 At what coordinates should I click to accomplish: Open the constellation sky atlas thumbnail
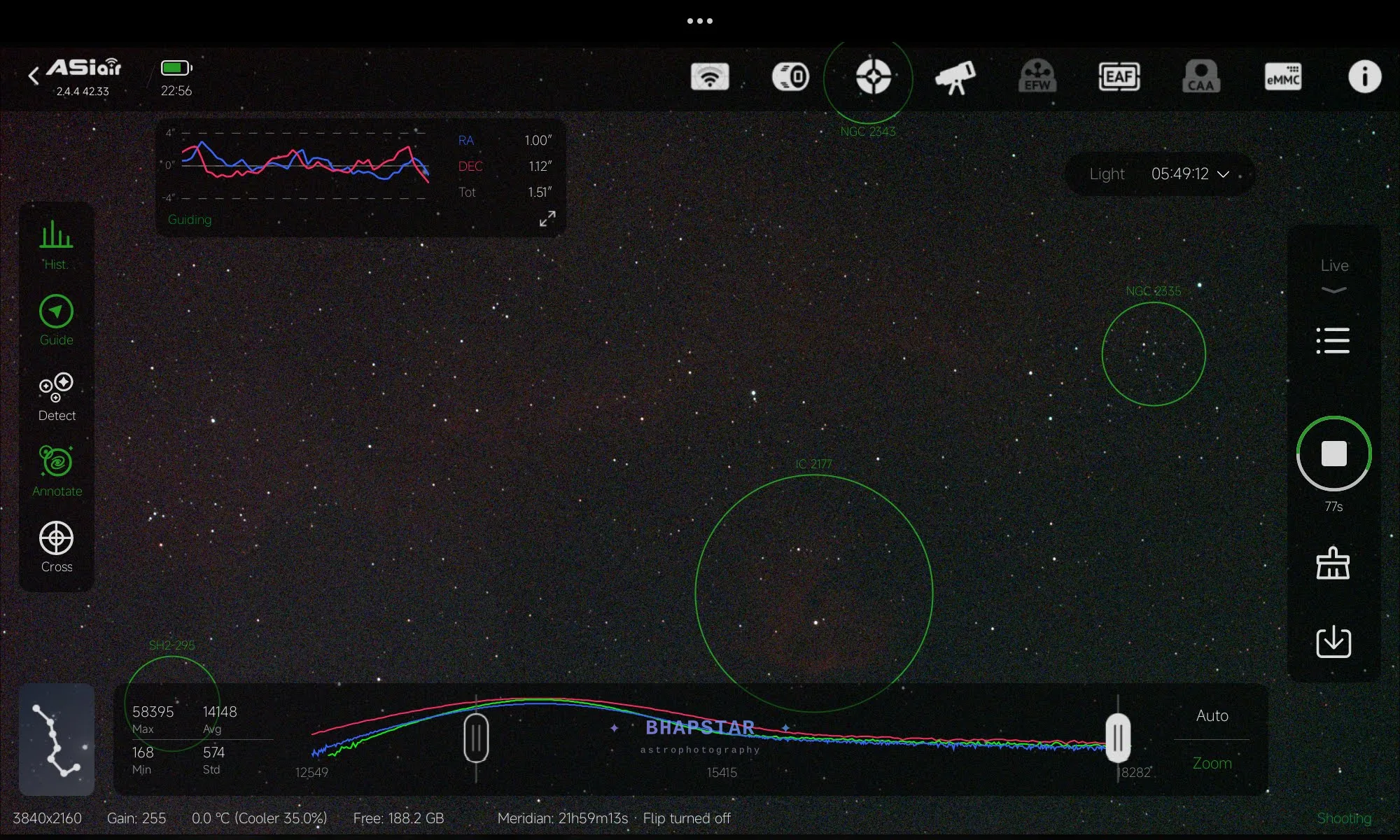(x=56, y=739)
